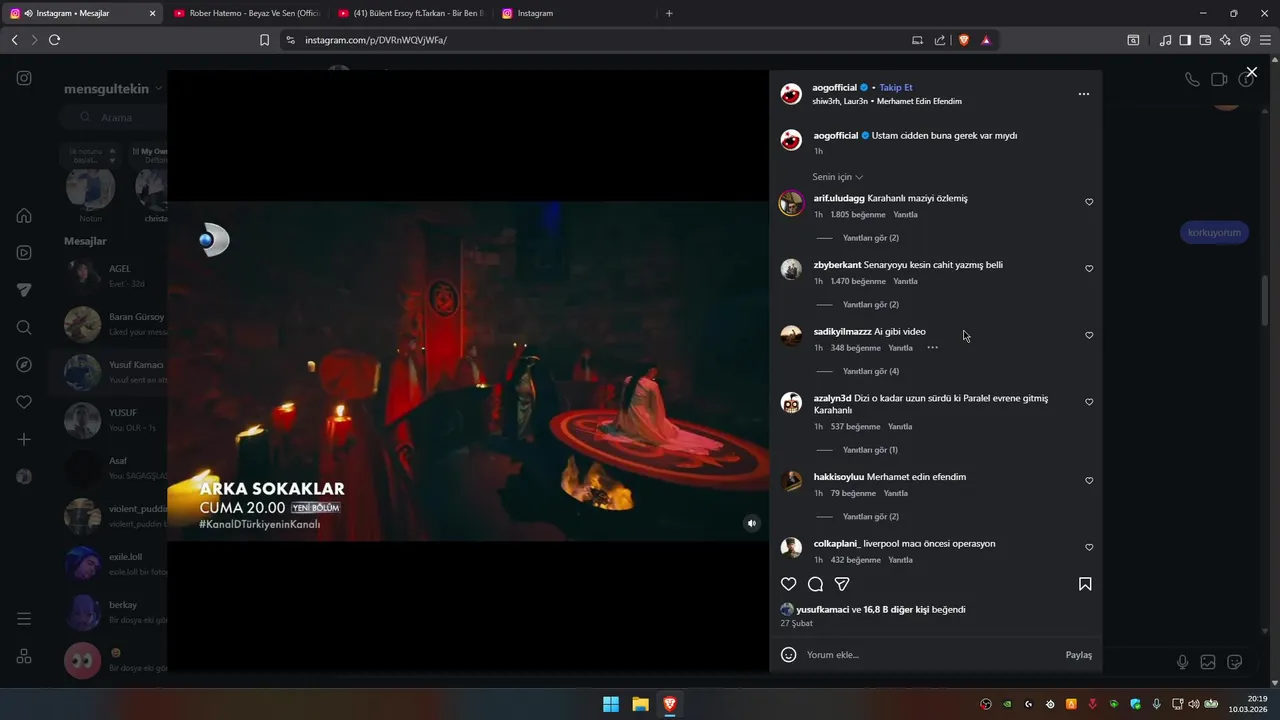The image size is (1280, 720).
Task: Open Instagram home logo in sidebar
Action: 24,78
